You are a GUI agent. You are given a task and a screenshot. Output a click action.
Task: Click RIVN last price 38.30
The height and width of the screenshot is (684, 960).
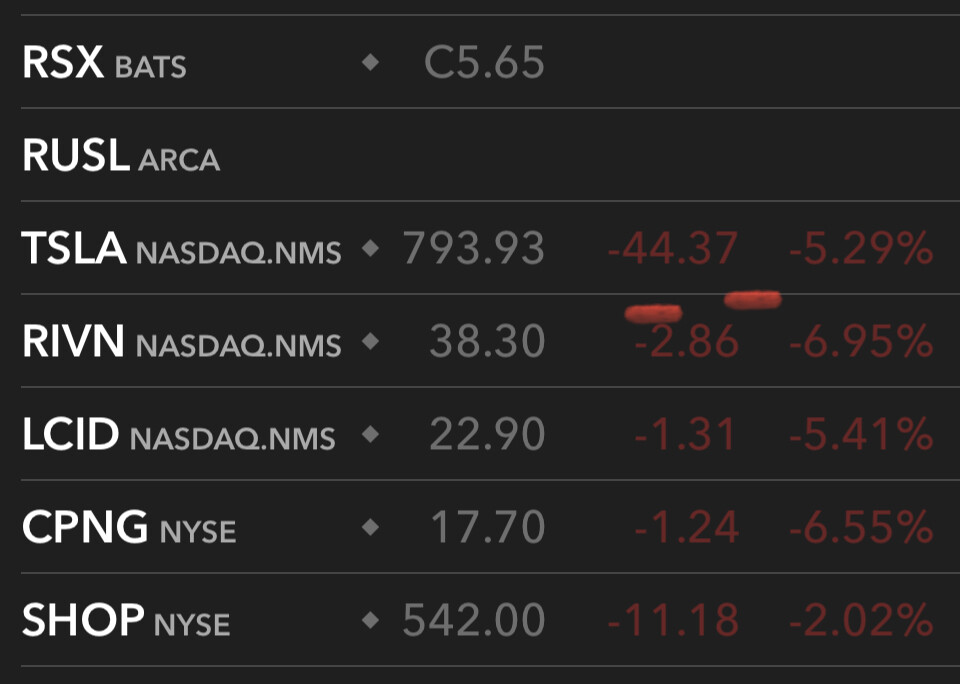[x=487, y=340]
